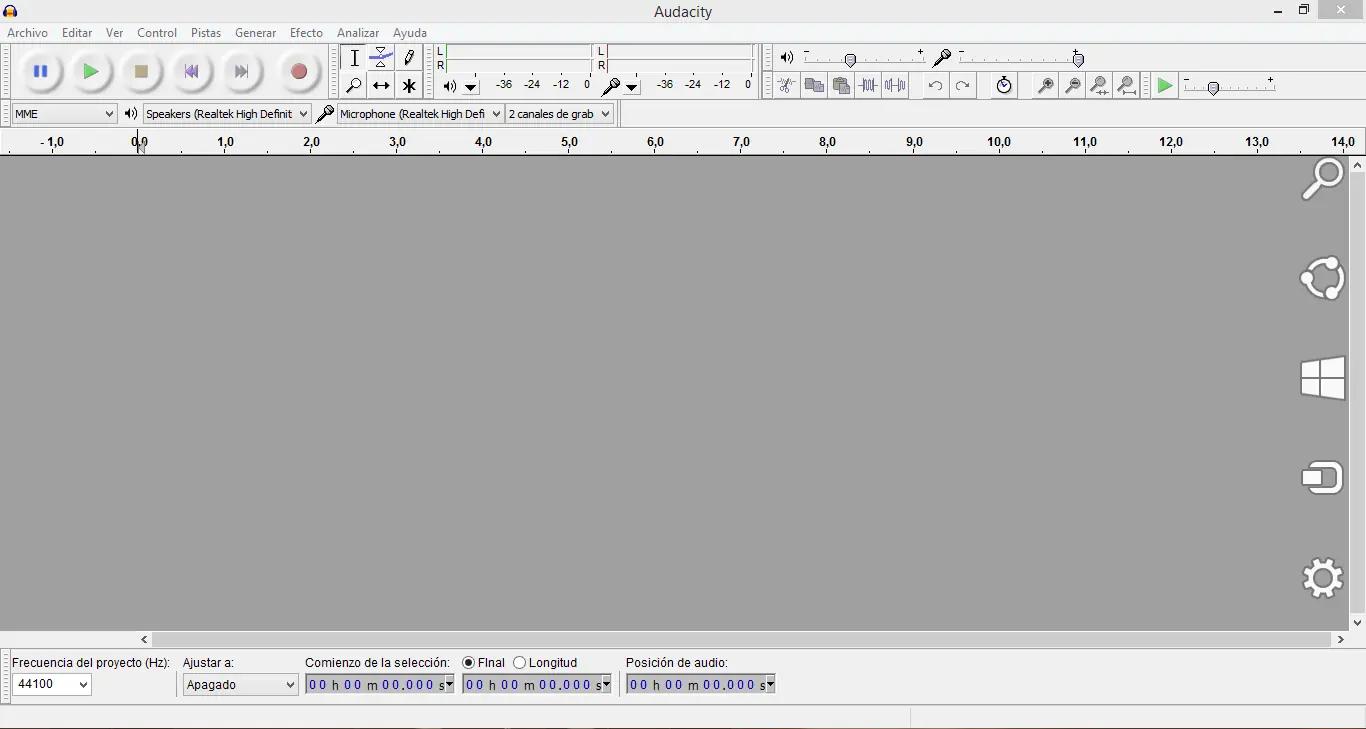Zoom in using the toolbar magnifier plus
Screen dimensions: 1366x729
tap(1045, 86)
